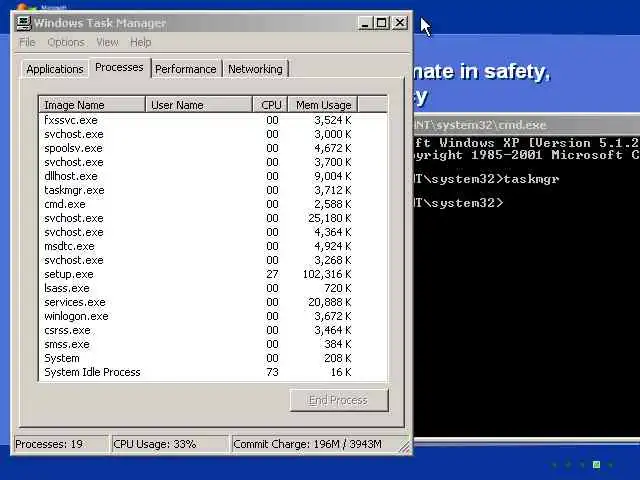Click the Task Manager title bar icon
The image size is (640, 480).
[23, 22]
